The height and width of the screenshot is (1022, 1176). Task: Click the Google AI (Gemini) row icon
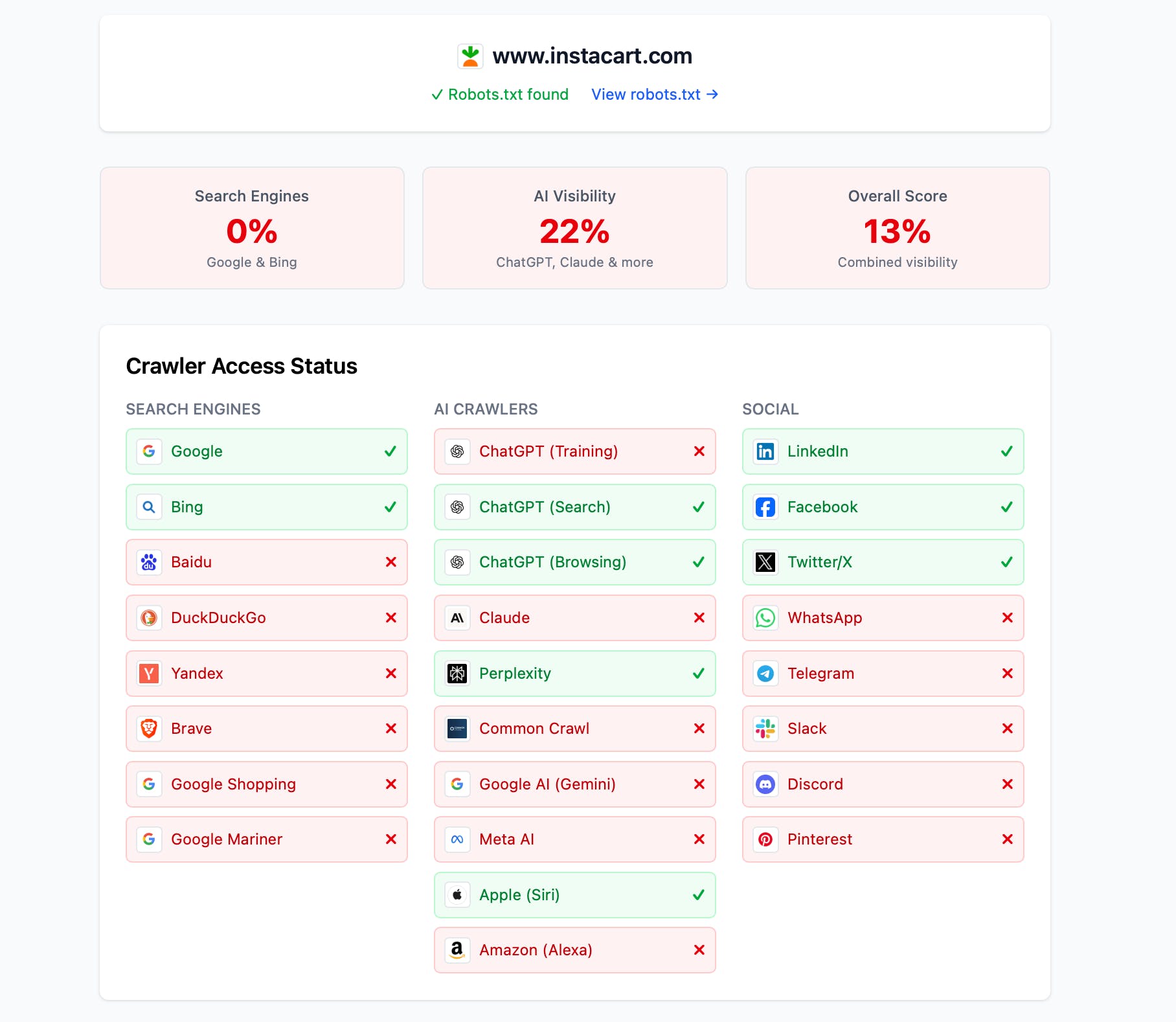pos(457,784)
